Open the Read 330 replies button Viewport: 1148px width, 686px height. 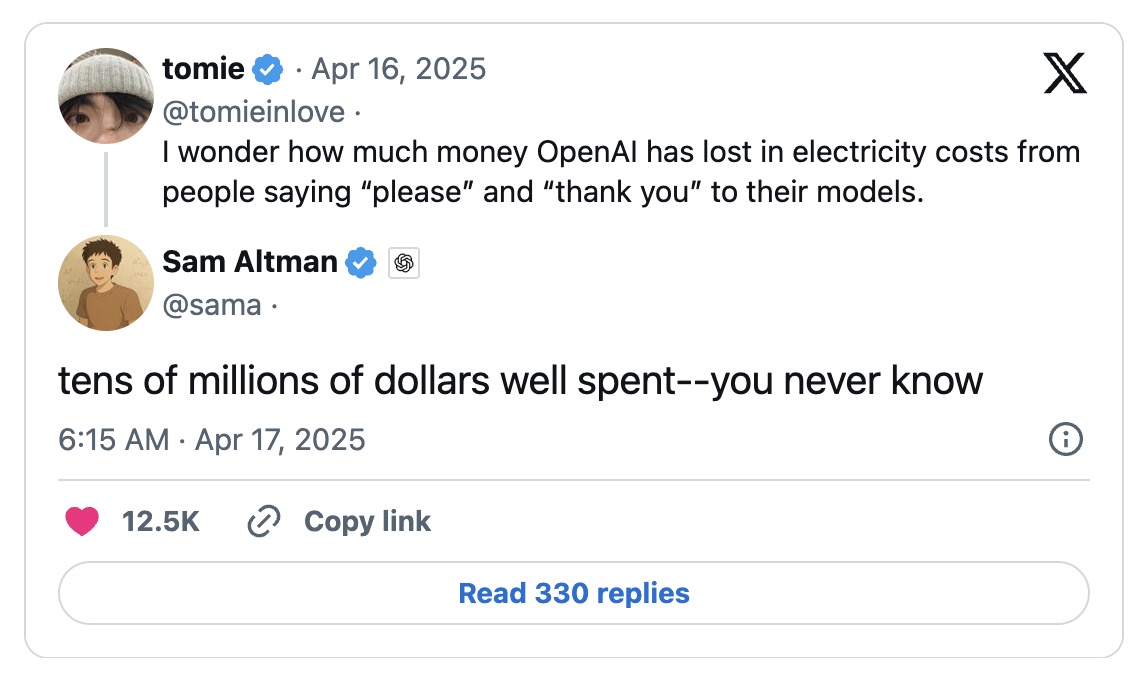573,593
